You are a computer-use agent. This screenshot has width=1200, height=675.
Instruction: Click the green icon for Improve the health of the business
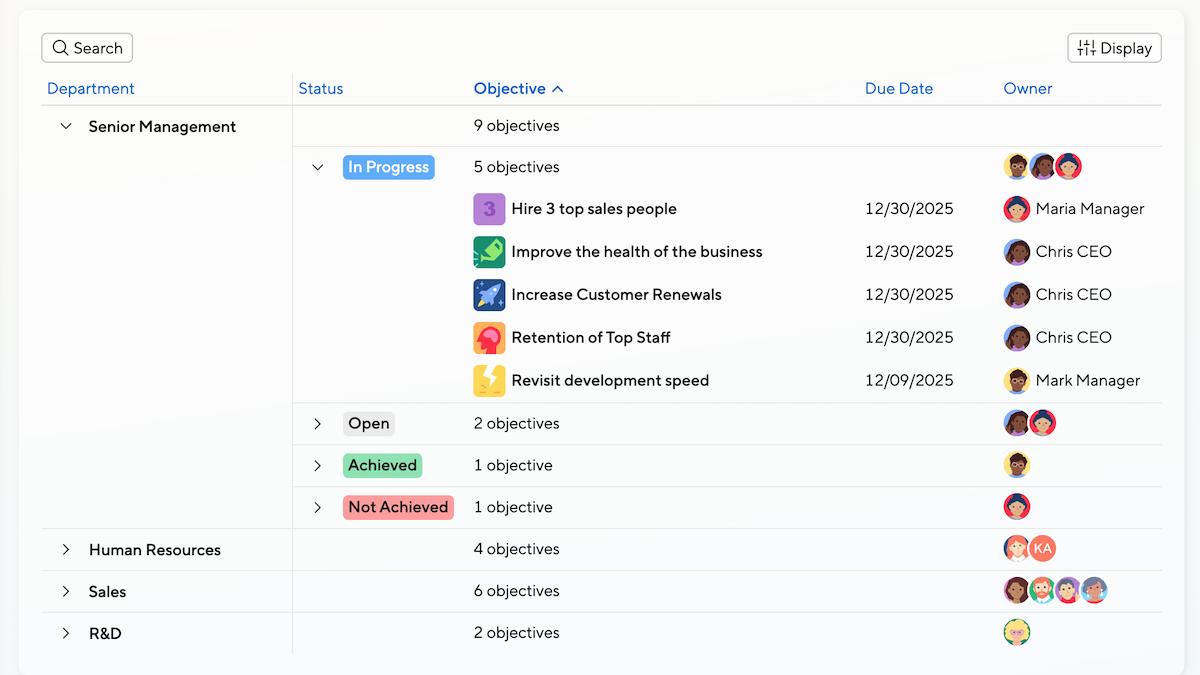click(489, 252)
